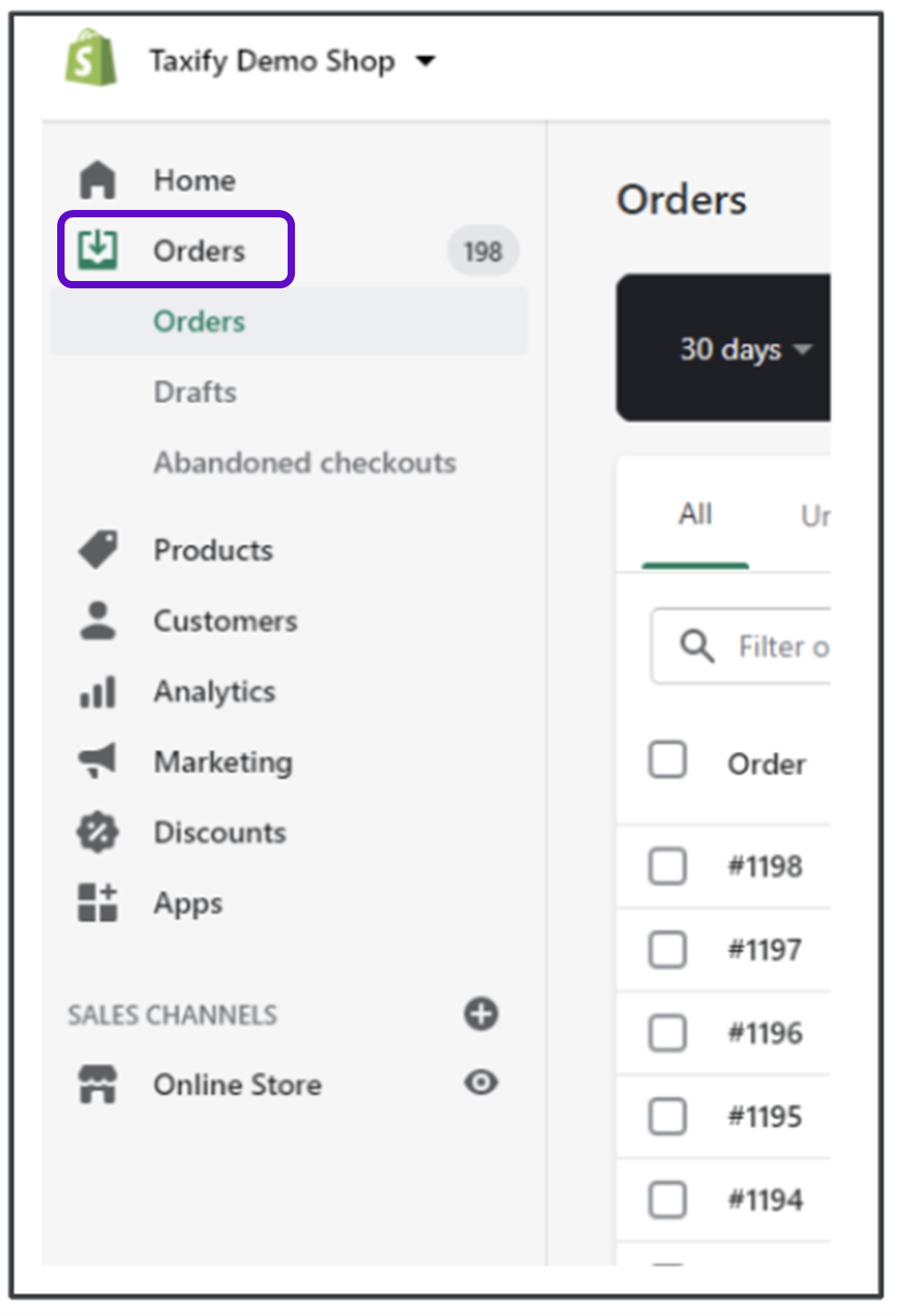Image resolution: width=898 pixels, height=1316 pixels.
Task: Click the Customers person icon
Action: pos(97,621)
